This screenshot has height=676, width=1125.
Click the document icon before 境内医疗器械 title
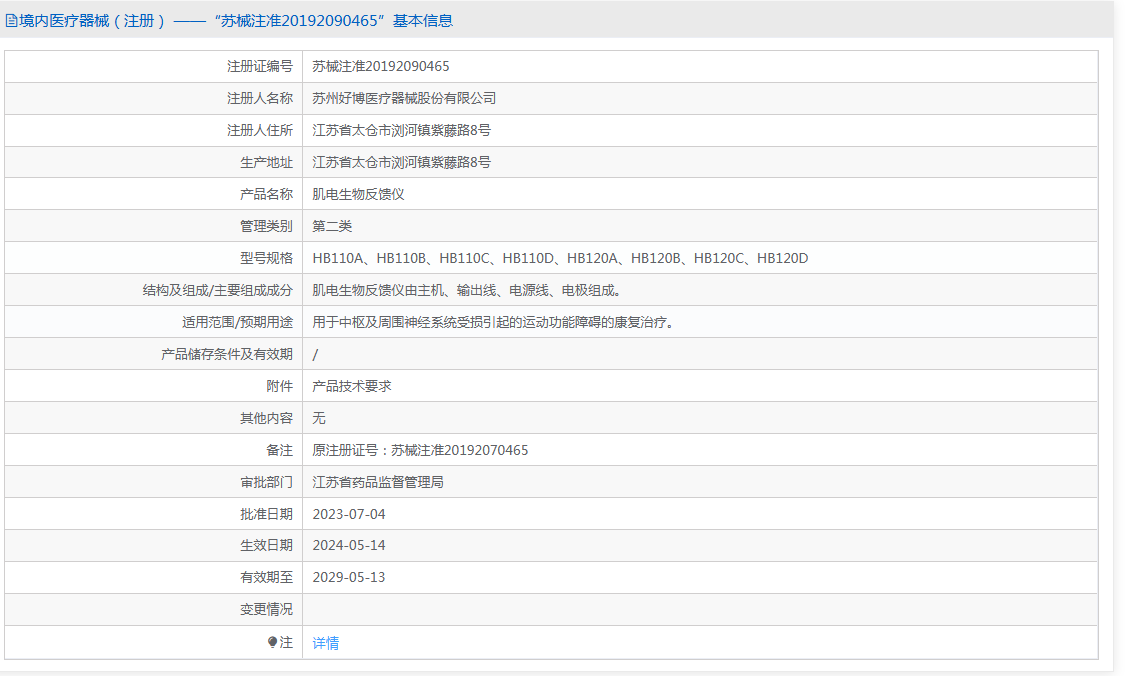tap(11, 21)
